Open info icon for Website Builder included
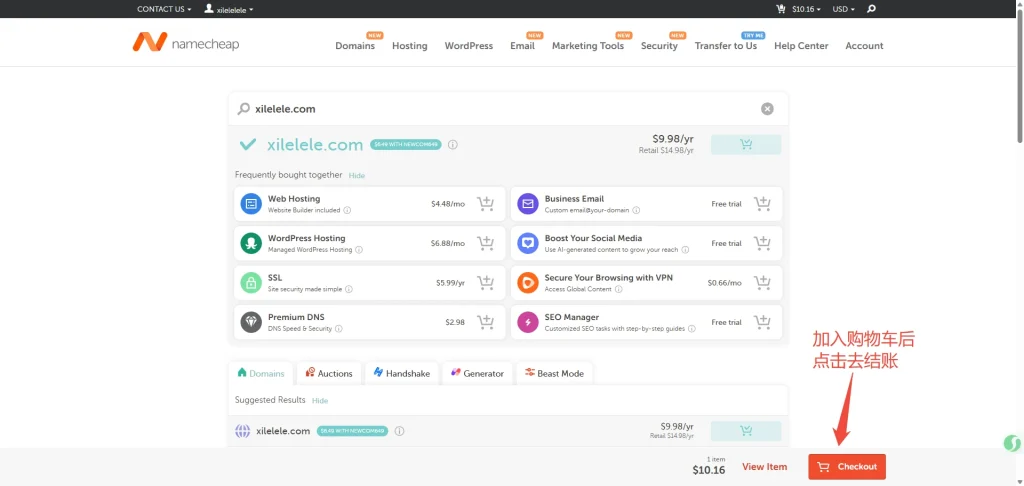The height and width of the screenshot is (486, 1024). 347,210
